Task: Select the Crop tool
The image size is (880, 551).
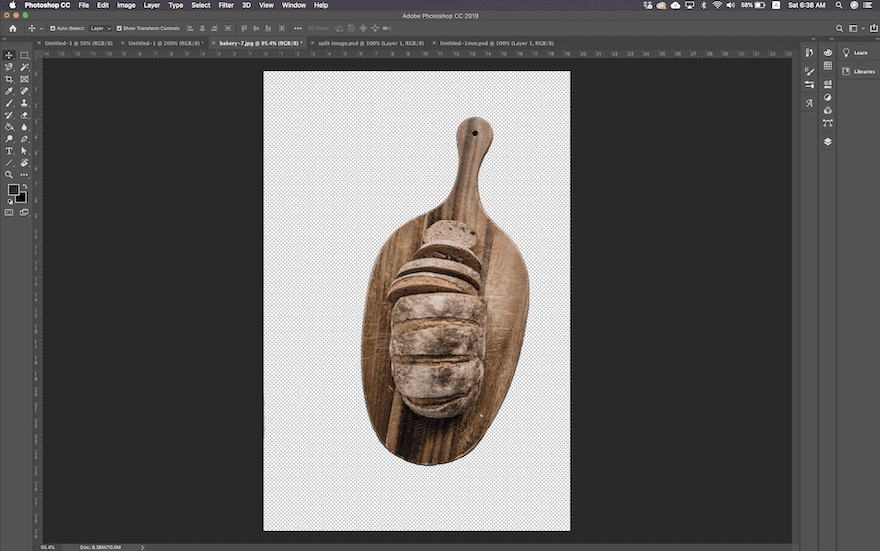Action: (10, 79)
